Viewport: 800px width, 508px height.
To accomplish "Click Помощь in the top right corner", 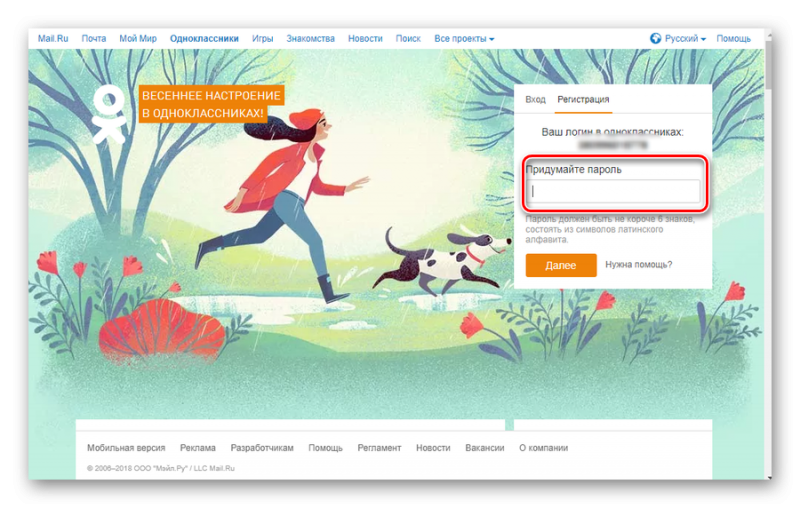I will tap(733, 38).
